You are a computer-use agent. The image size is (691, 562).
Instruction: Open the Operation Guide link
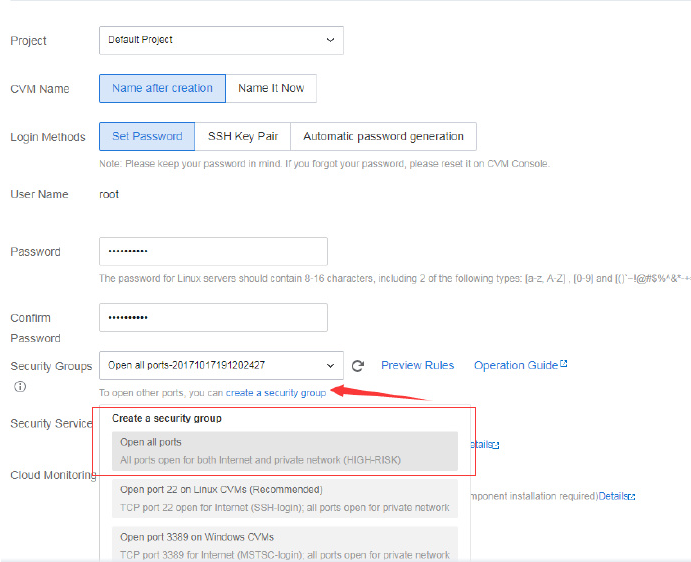coord(515,365)
